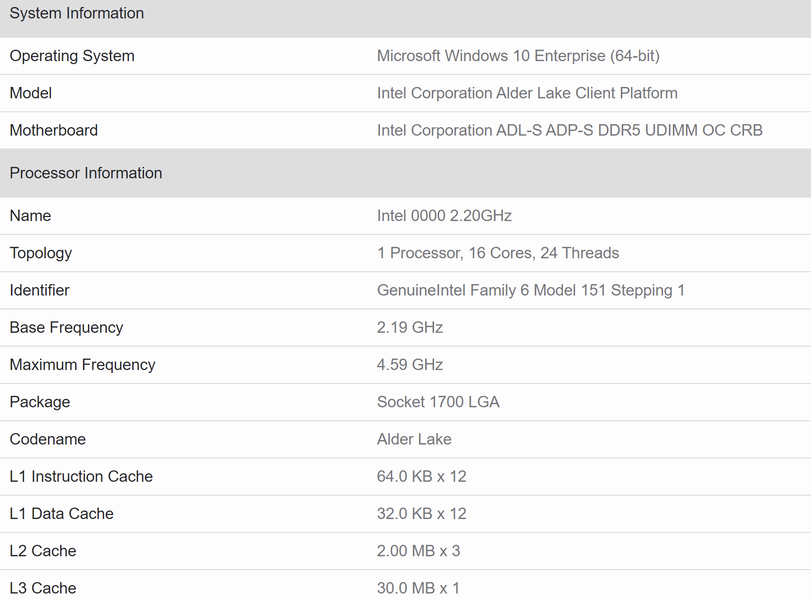Select the Operating System row label

tap(72, 56)
